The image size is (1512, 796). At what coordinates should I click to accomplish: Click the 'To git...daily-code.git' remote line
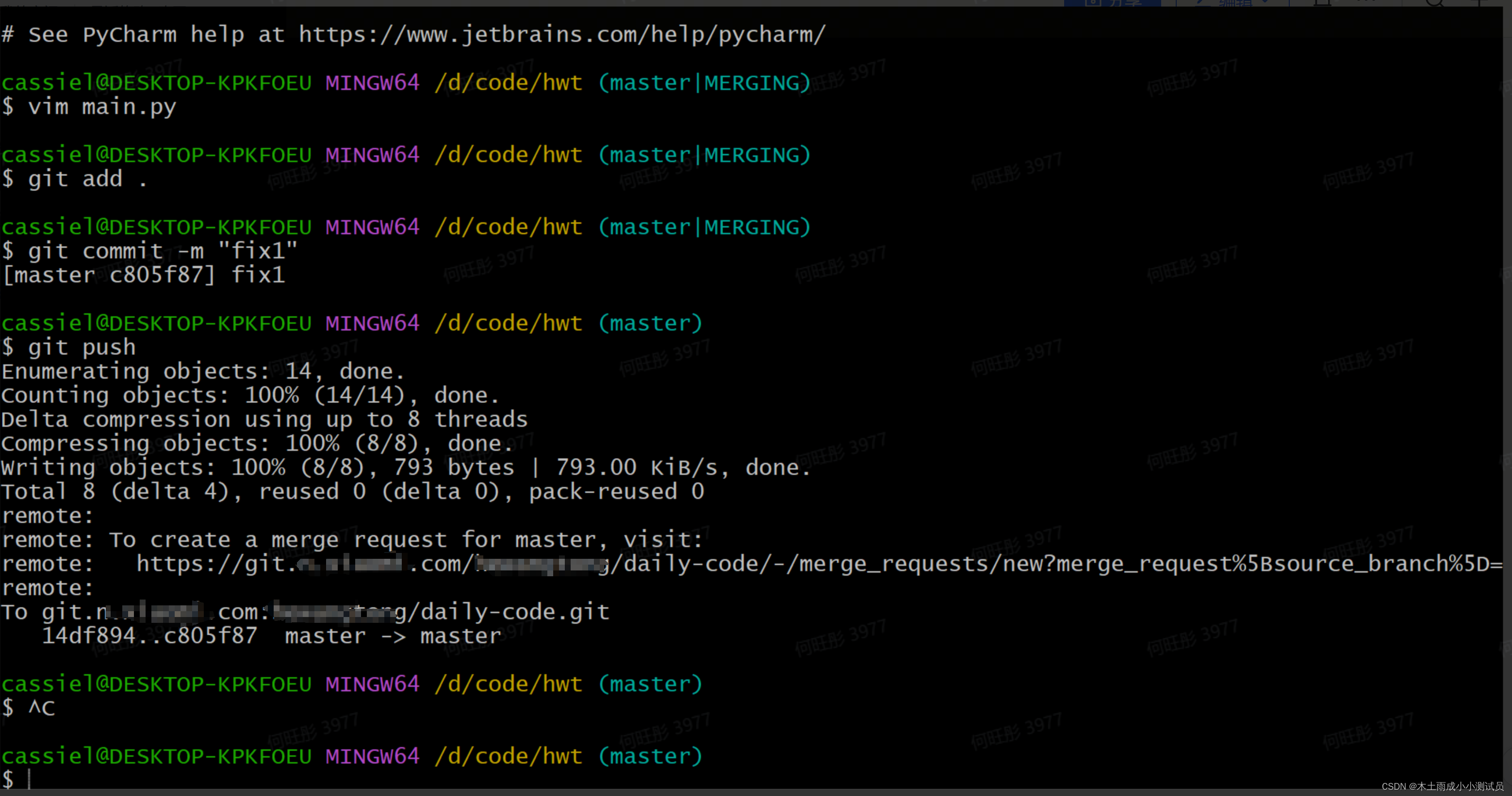click(305, 612)
